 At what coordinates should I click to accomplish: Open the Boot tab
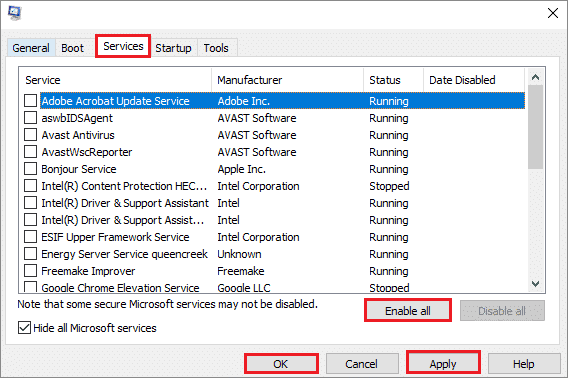tap(72, 48)
